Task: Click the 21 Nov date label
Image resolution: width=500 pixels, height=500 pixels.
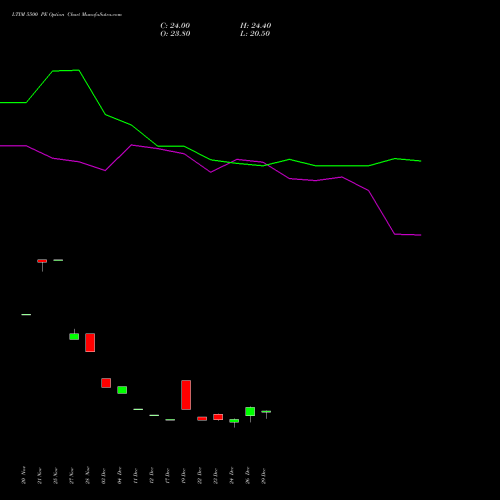Action: pos(39,475)
